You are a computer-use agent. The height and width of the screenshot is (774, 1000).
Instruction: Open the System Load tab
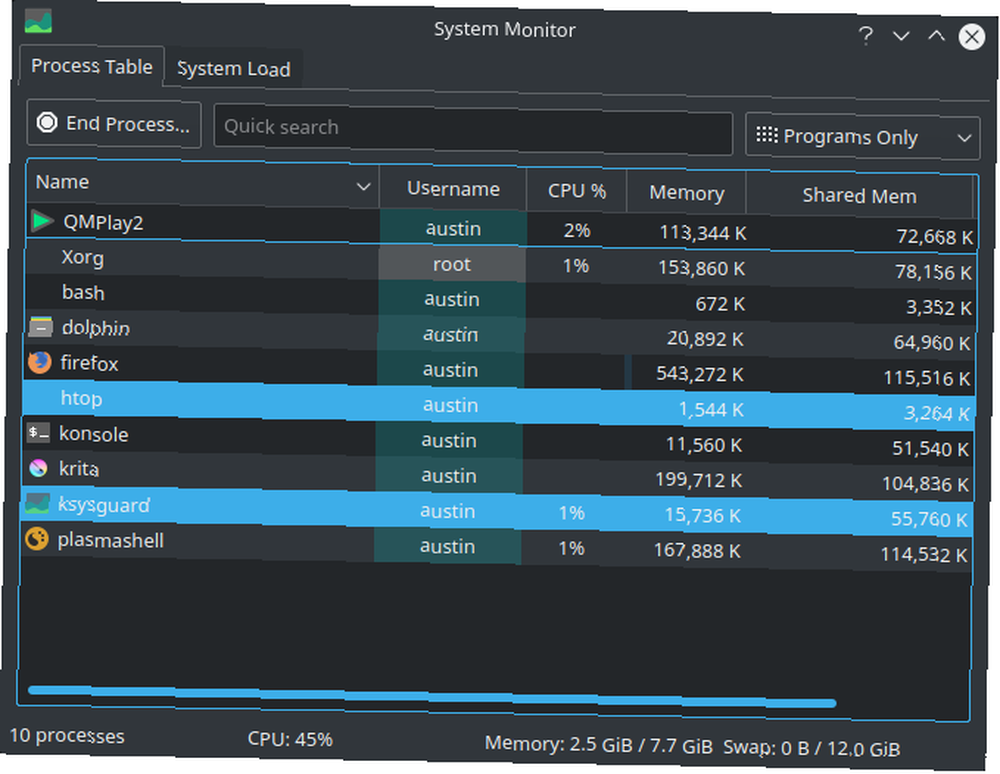[x=233, y=69]
